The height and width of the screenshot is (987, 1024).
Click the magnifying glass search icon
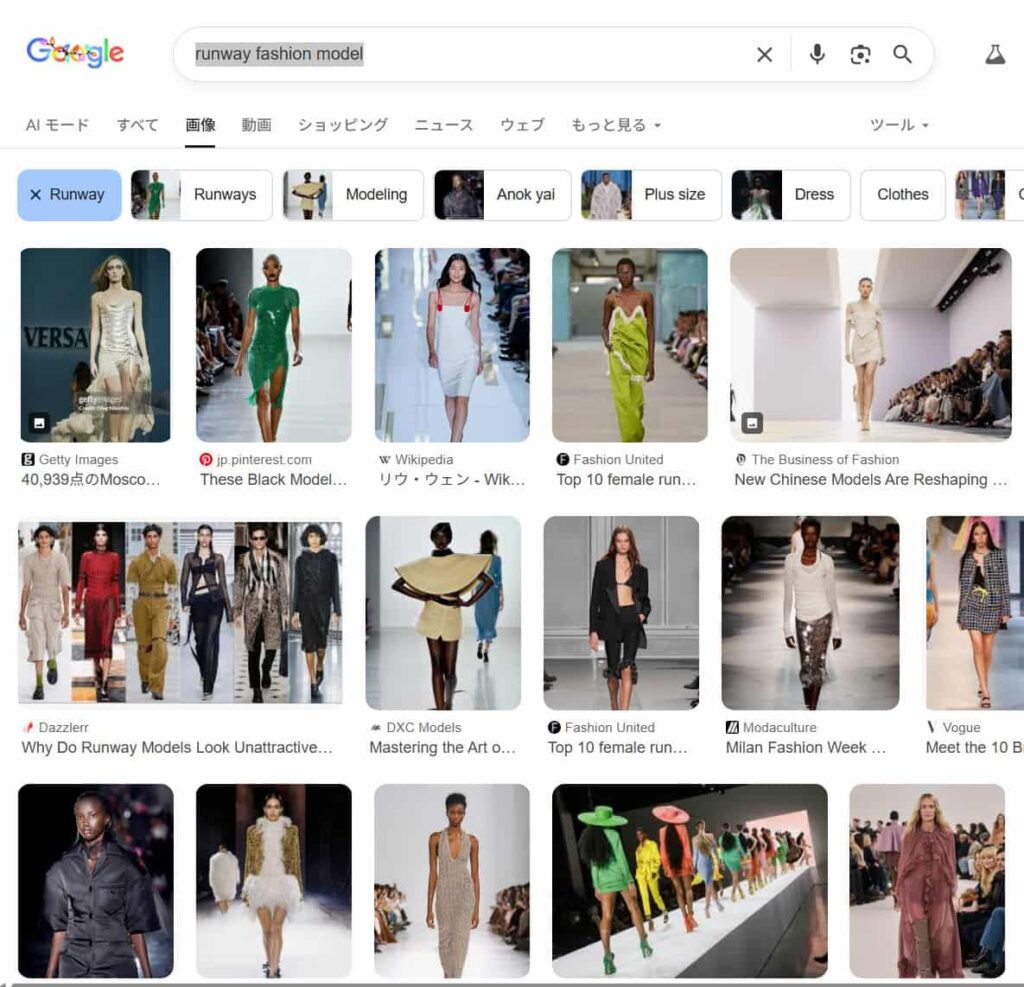point(902,55)
